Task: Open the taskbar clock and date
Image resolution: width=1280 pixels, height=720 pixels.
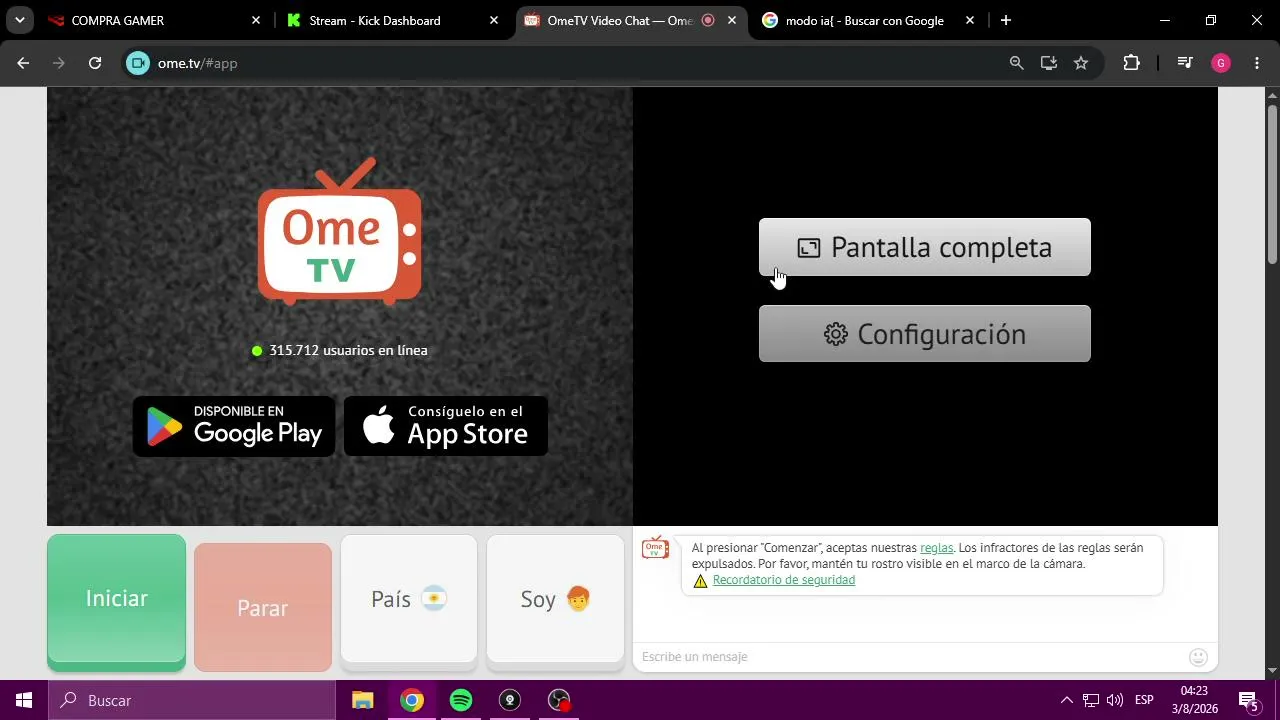Action: pyautogui.click(x=1194, y=700)
